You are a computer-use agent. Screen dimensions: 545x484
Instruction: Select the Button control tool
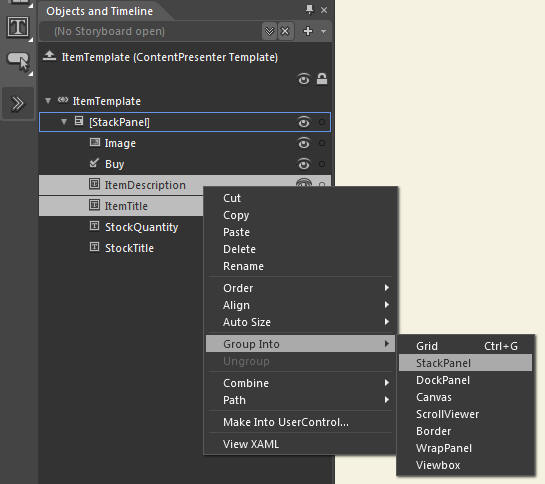[18, 62]
